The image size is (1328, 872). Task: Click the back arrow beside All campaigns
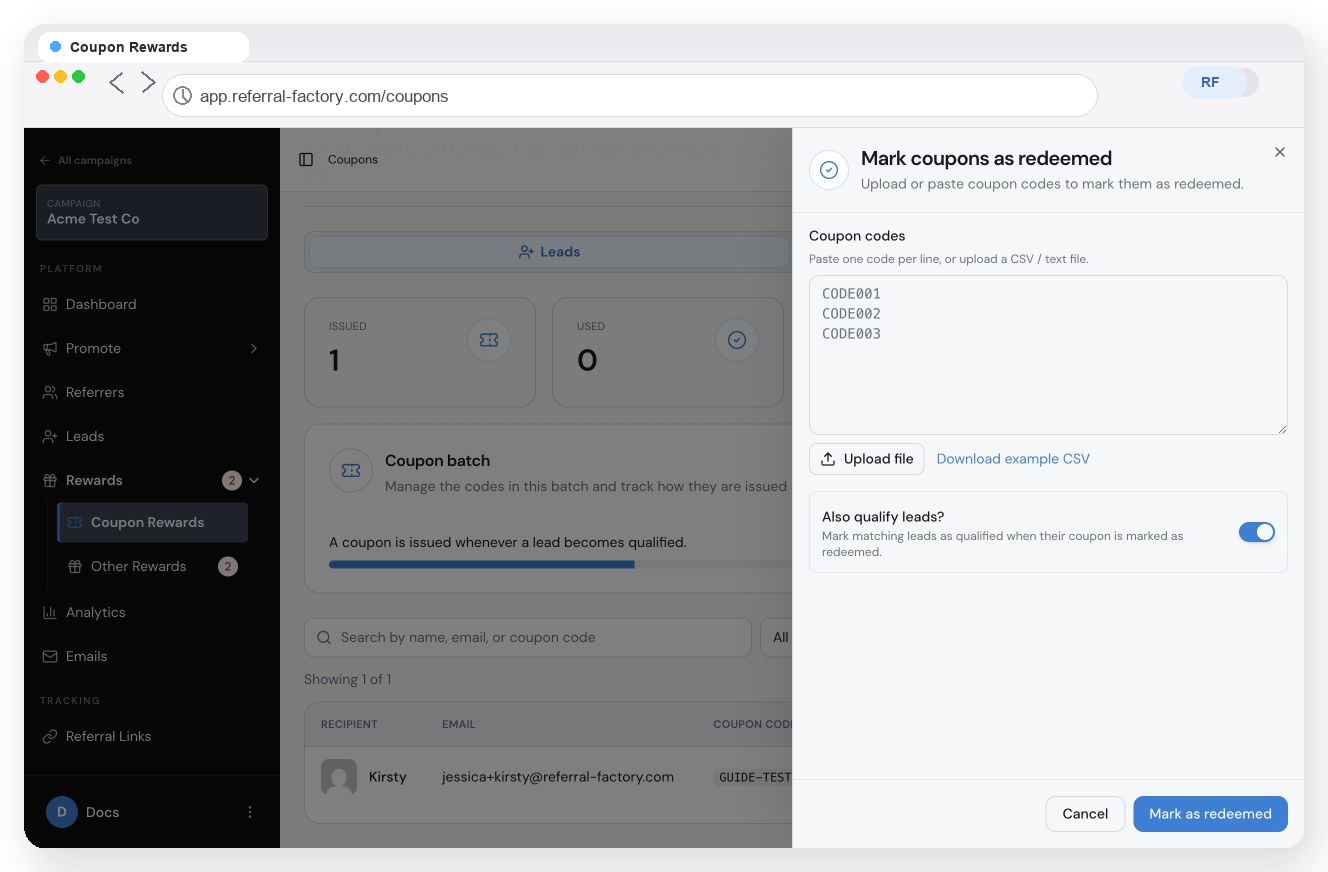[x=45, y=160]
